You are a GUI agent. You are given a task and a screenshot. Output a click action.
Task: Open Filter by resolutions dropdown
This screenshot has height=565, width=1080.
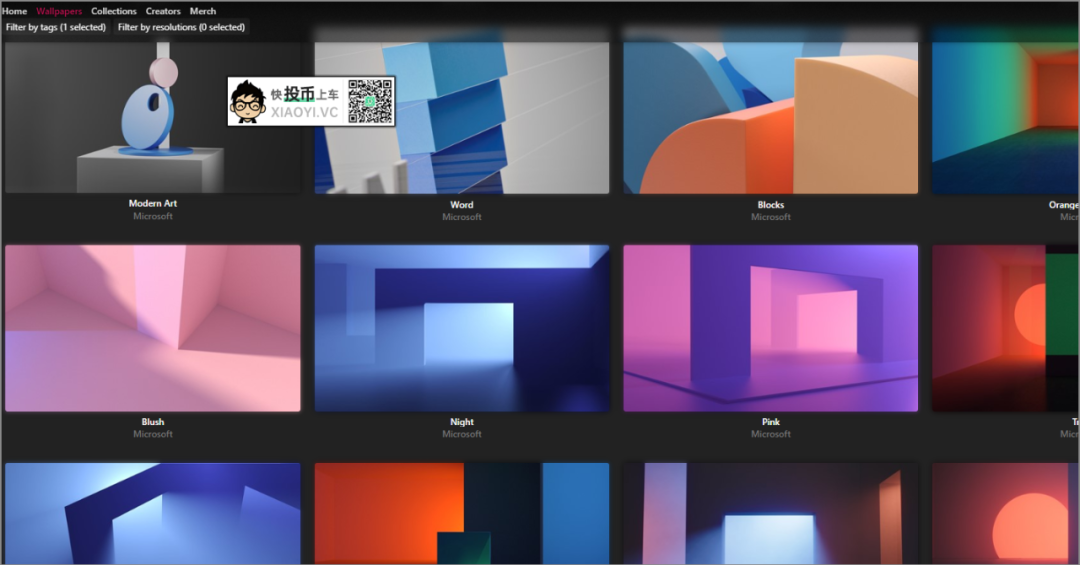pyautogui.click(x=181, y=27)
